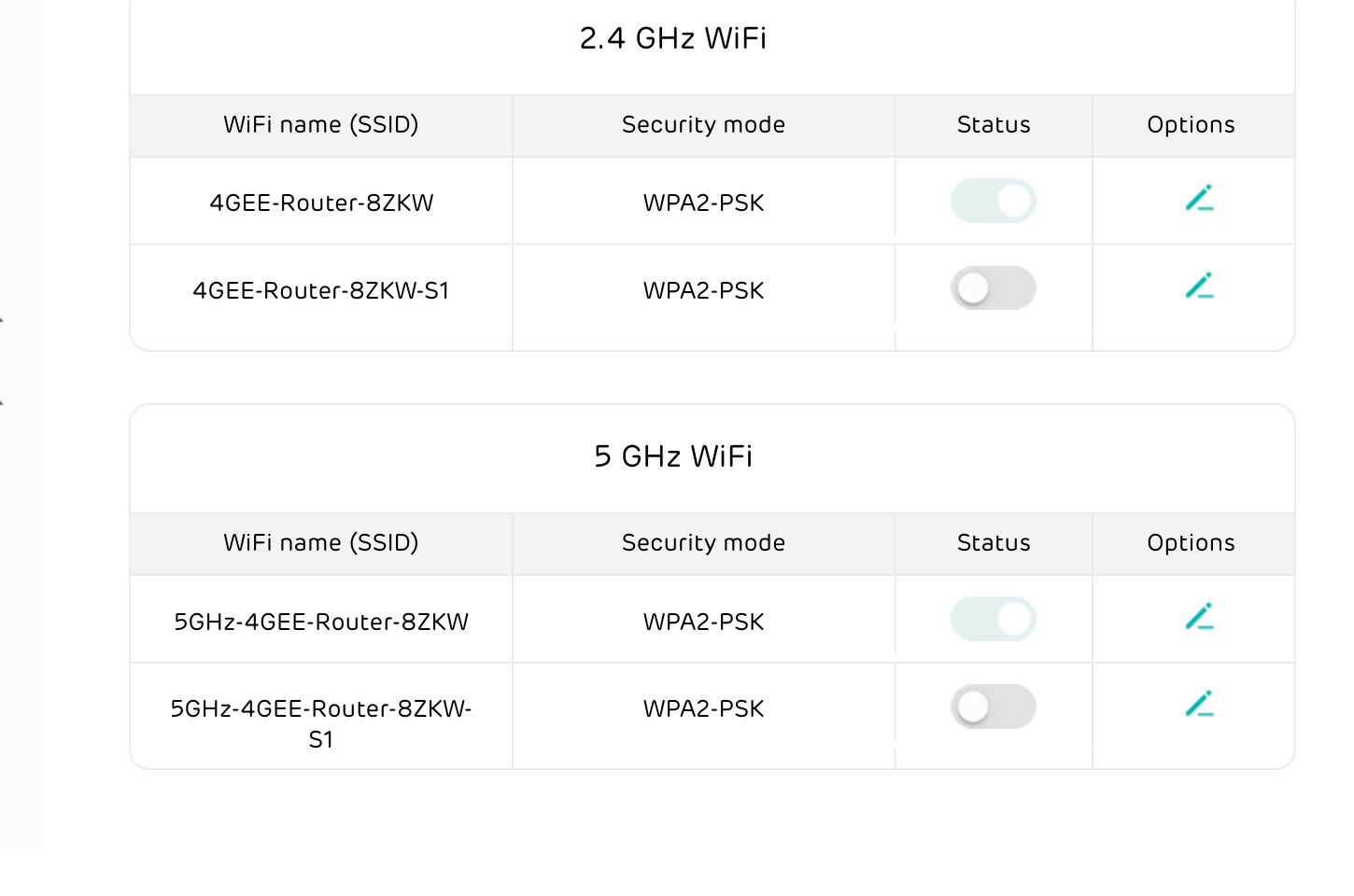Switch on 5GHz-4GEE-Router-8ZKW-S1
The height and width of the screenshot is (896, 1354).
[x=993, y=706]
